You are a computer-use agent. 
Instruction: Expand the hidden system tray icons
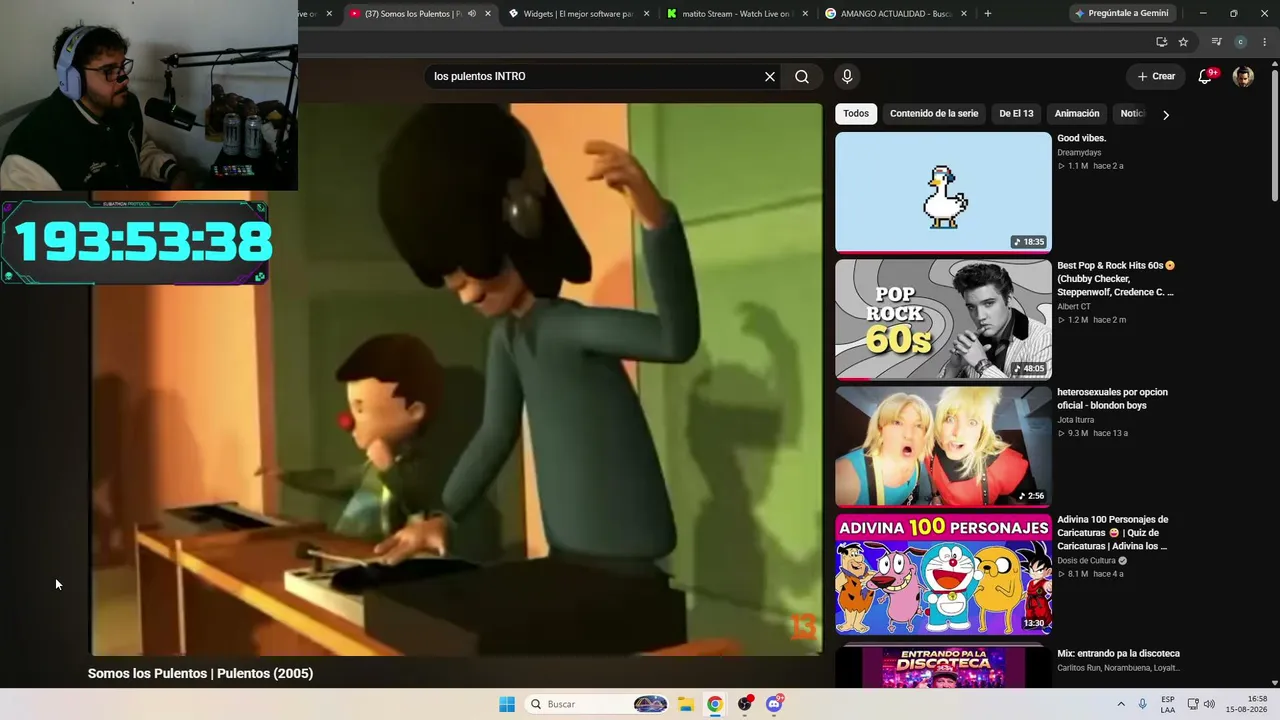(1121, 704)
